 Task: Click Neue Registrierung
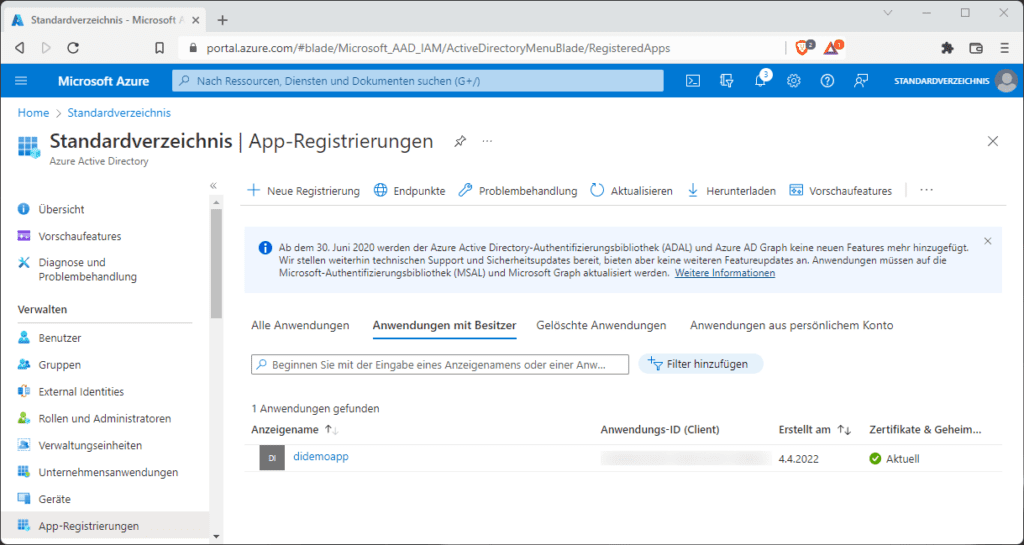point(303,191)
